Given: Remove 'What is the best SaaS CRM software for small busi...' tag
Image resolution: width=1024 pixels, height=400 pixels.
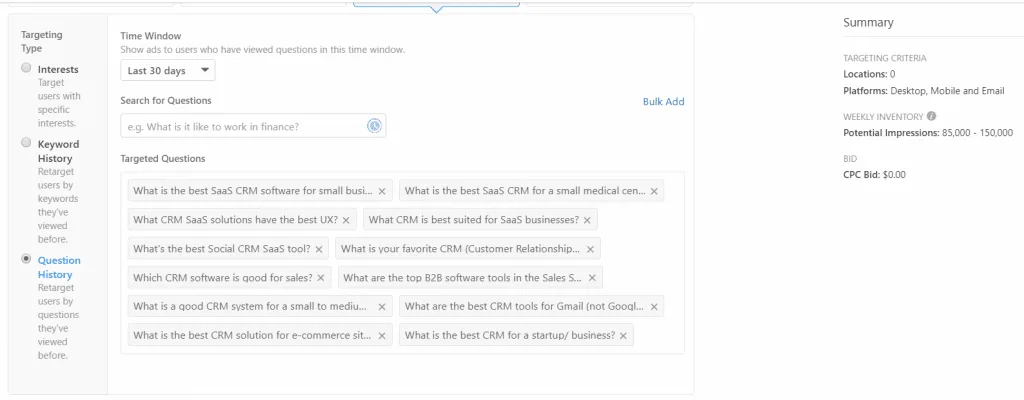Looking at the screenshot, I should pos(382,192).
